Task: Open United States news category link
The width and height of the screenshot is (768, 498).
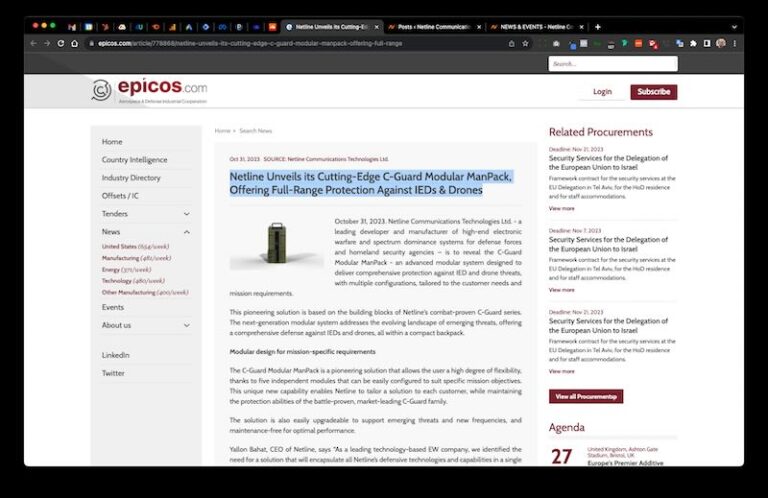Action: (135, 246)
